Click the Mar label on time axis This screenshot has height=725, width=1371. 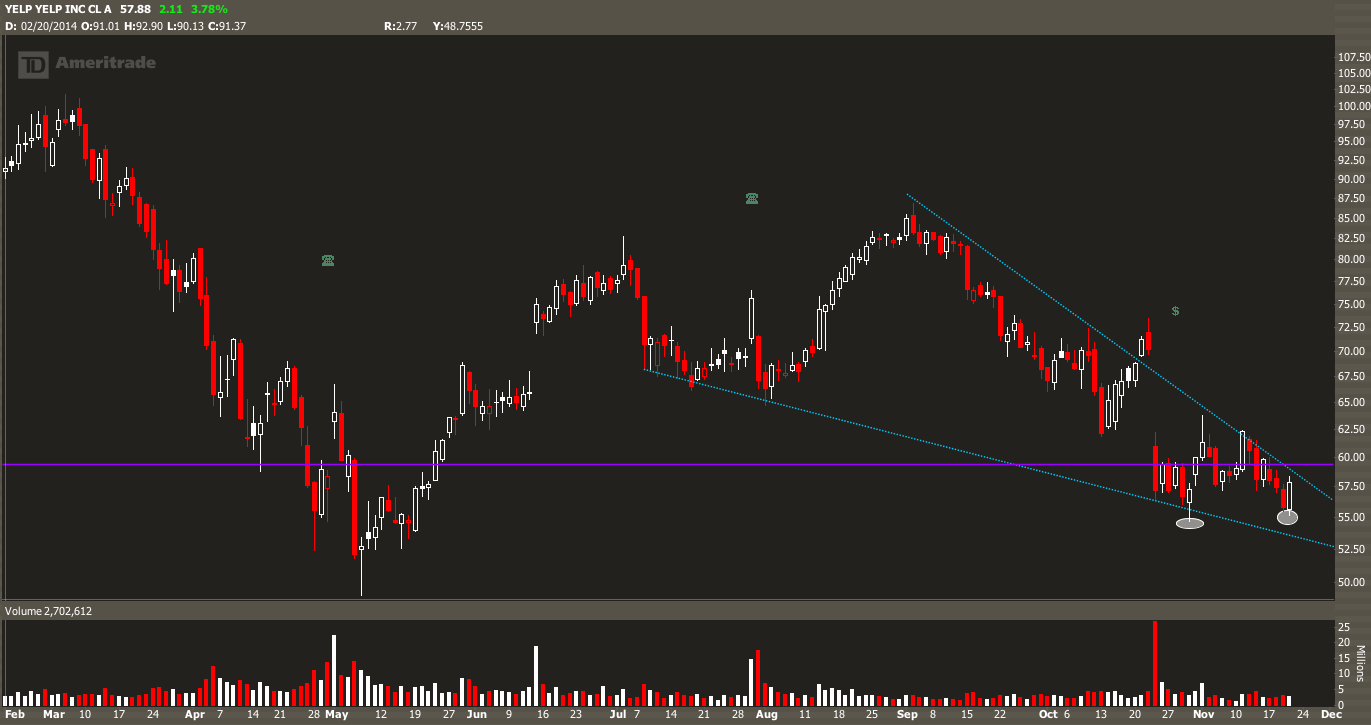pyautogui.click(x=53, y=716)
